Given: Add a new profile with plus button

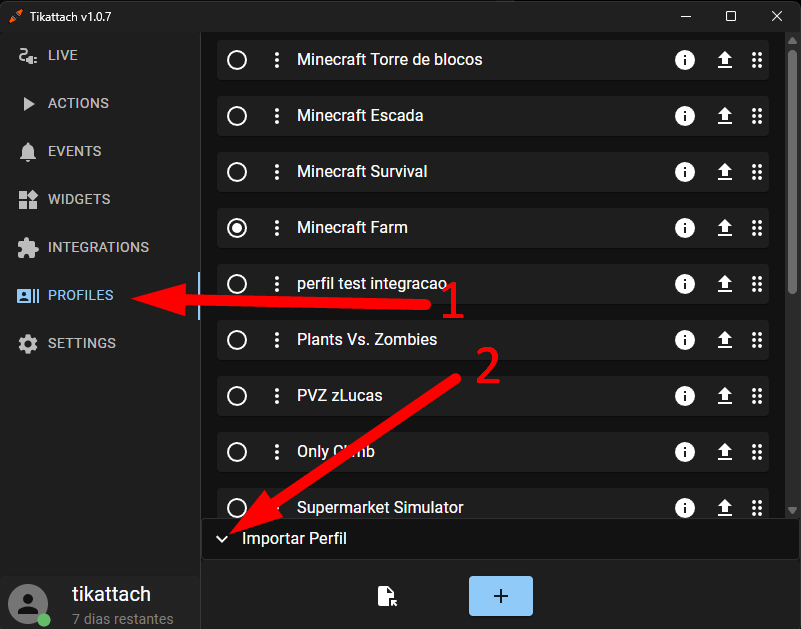Looking at the screenshot, I should (x=501, y=596).
